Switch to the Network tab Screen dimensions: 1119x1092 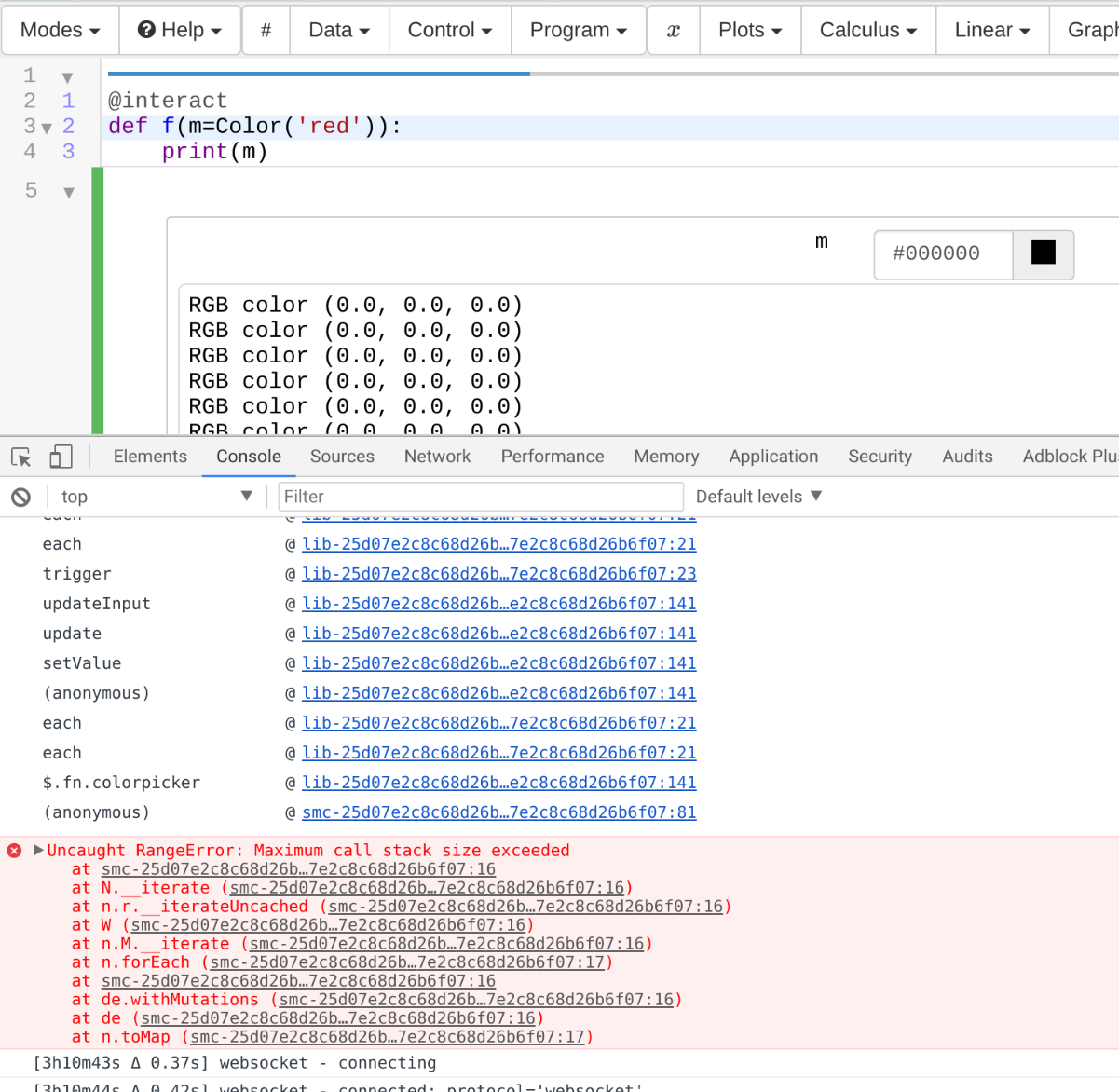(437, 456)
